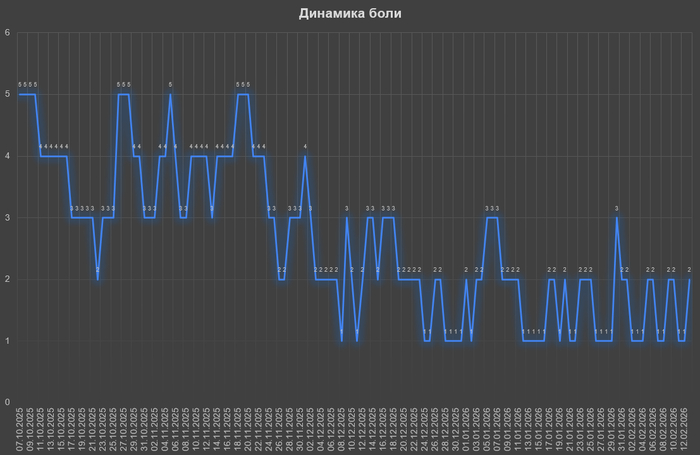Select the x-axis date '18.12.2025'
This screenshot has width=700, height=455.
393,430
